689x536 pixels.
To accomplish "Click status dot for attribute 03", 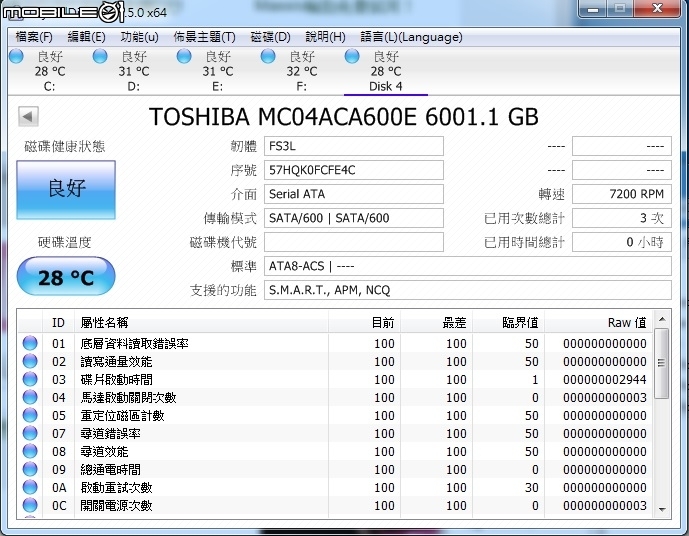I will tap(30, 379).
